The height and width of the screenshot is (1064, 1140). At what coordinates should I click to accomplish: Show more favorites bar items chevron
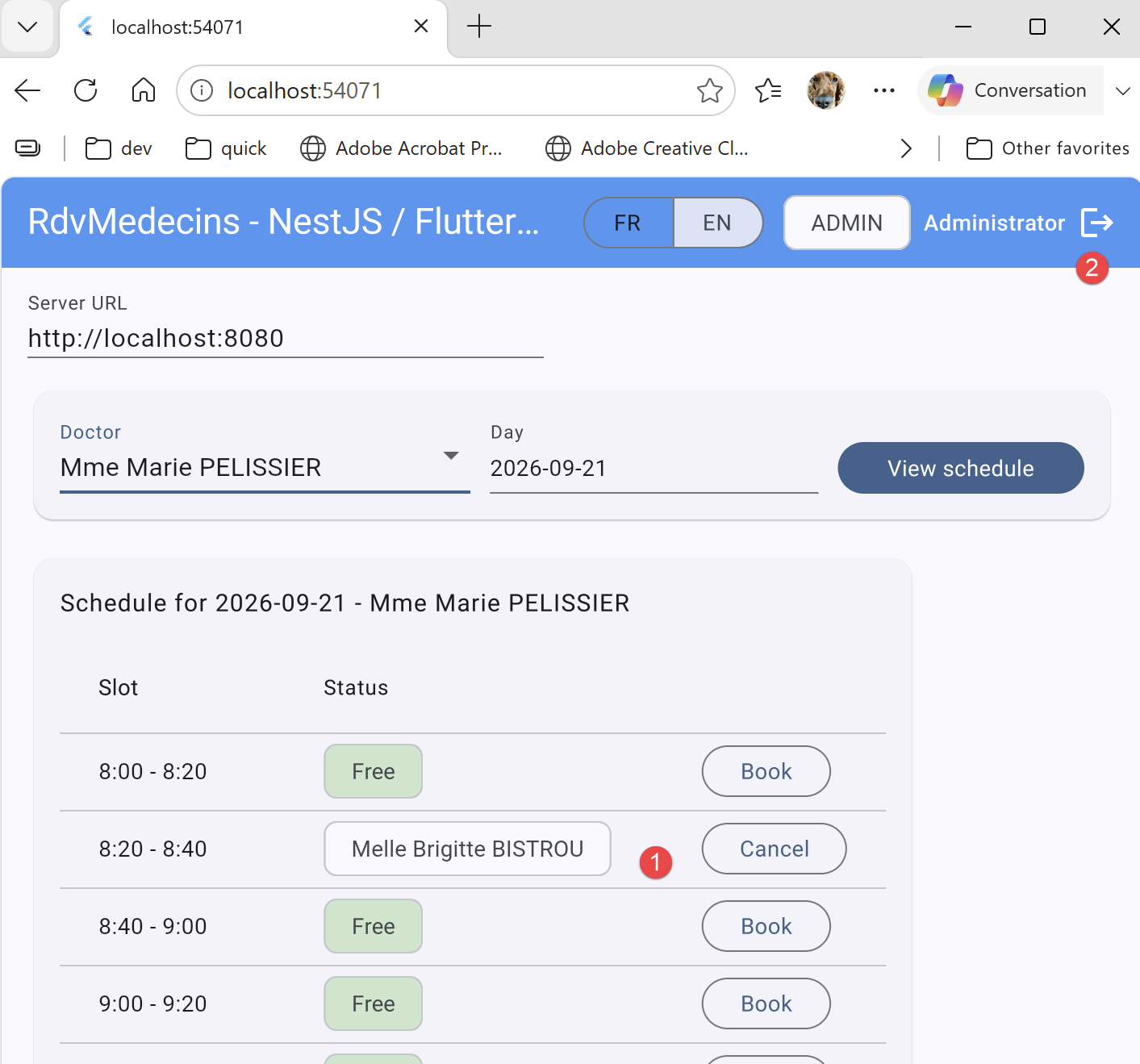(906, 148)
